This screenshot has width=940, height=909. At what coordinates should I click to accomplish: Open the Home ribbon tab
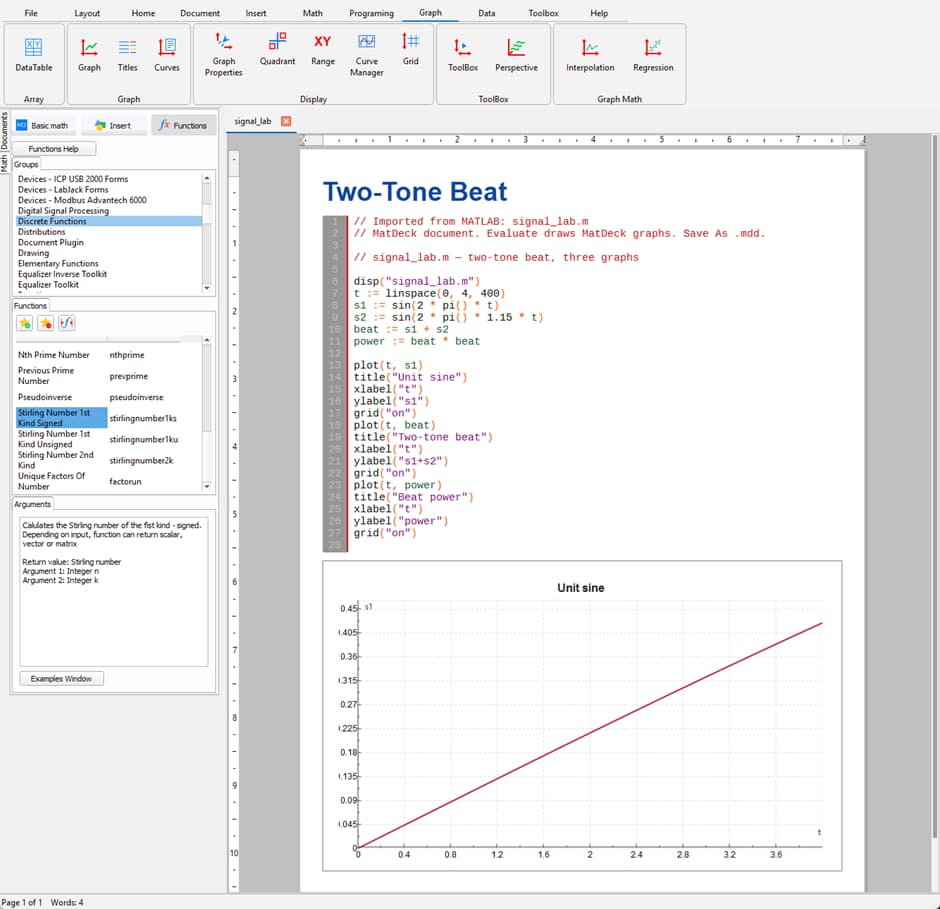click(143, 13)
